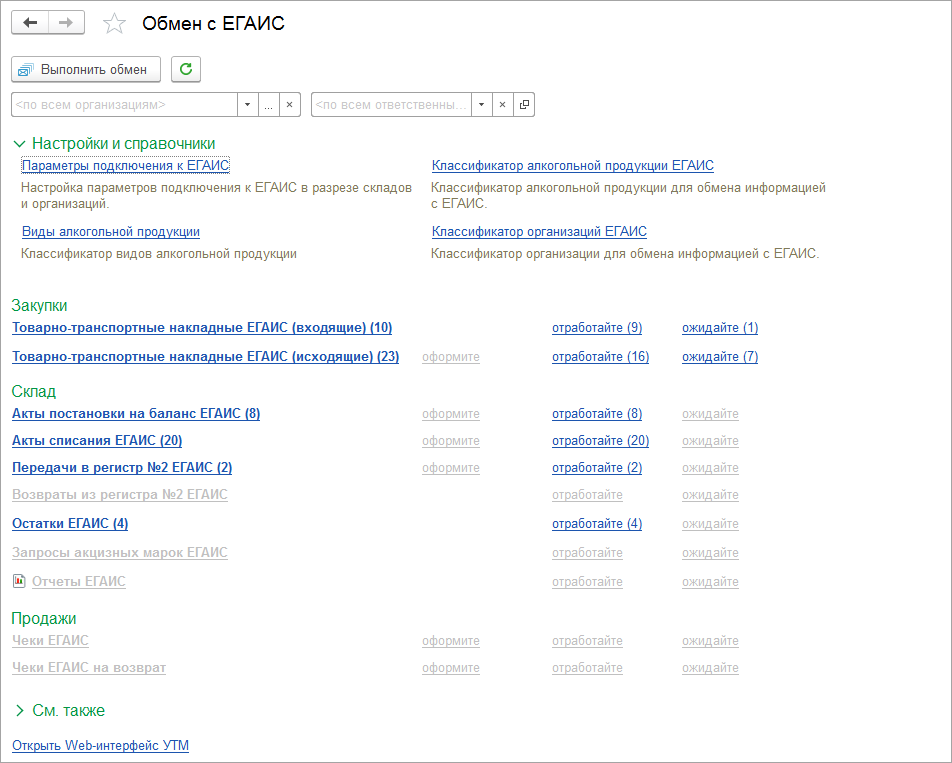Open Передачи в регистр №2 ЕГАИС (2)

click(122, 467)
